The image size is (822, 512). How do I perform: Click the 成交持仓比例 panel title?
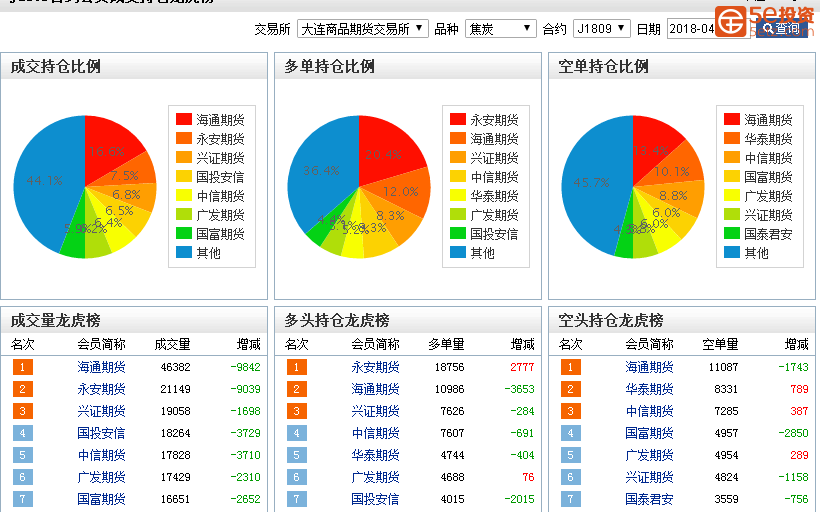click(x=56, y=67)
